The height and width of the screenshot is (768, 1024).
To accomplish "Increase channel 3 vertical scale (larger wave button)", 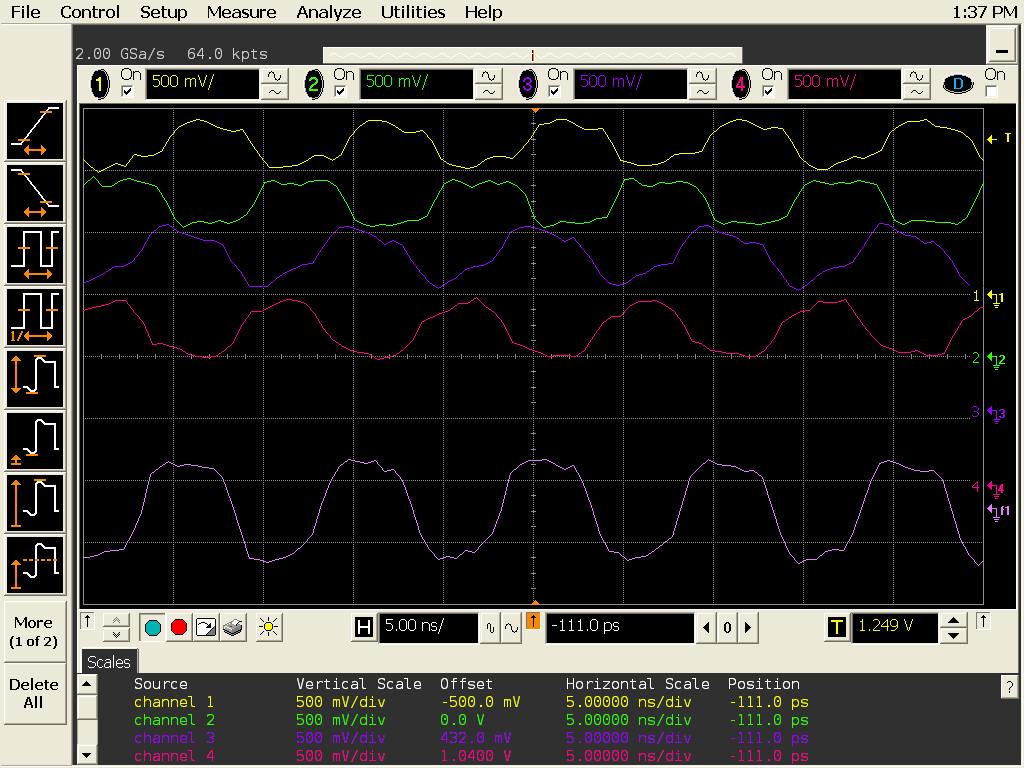I will [x=702, y=76].
